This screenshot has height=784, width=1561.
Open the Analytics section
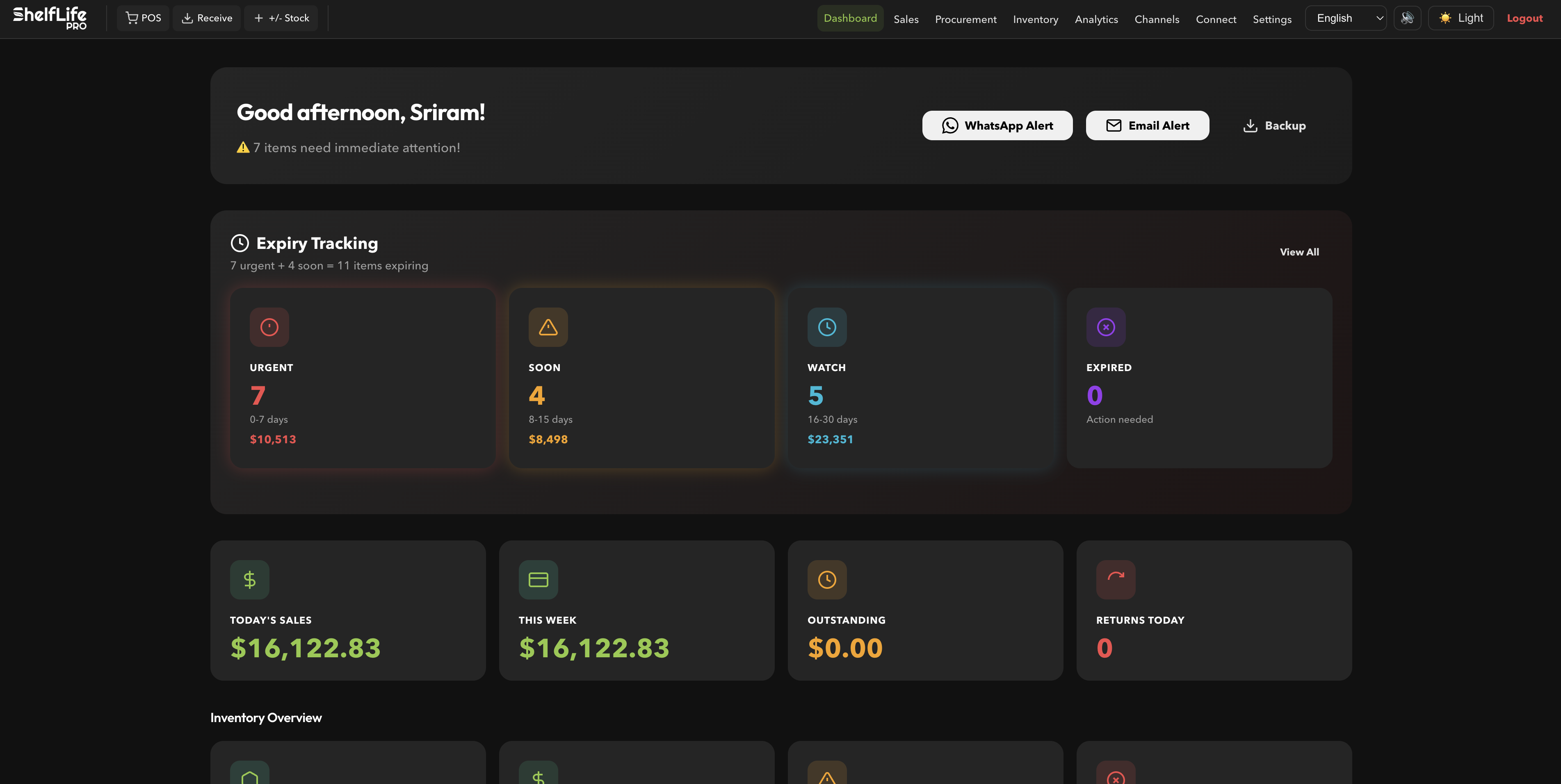click(x=1096, y=19)
